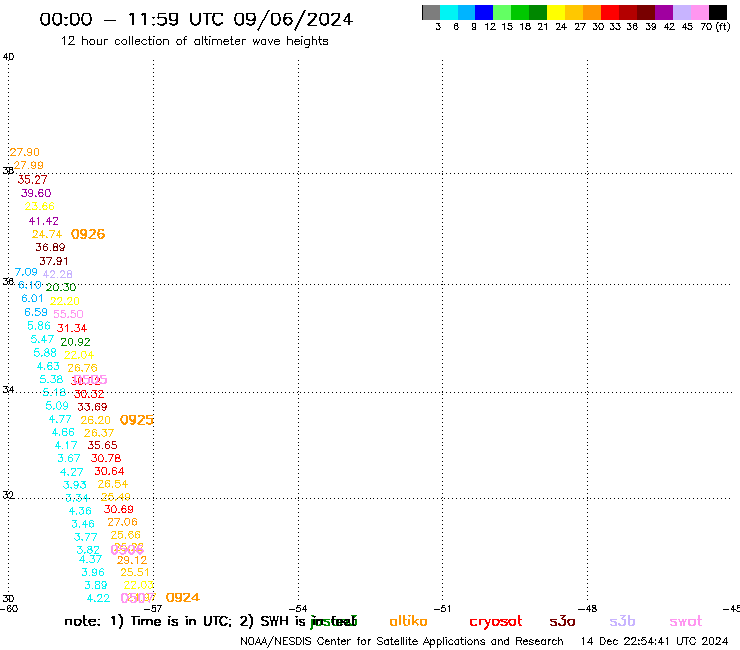Click the 'swot' satellite legend label
This screenshot has height=650, width=740.
(686, 621)
